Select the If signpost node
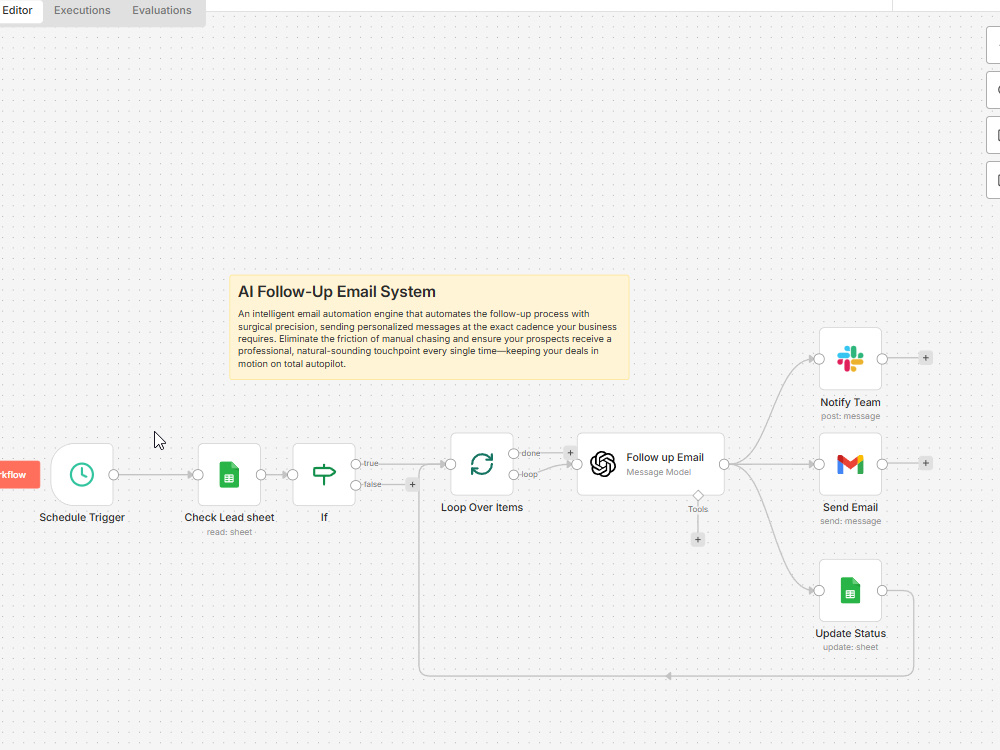Viewport: 1000px width, 750px height. [x=324, y=474]
